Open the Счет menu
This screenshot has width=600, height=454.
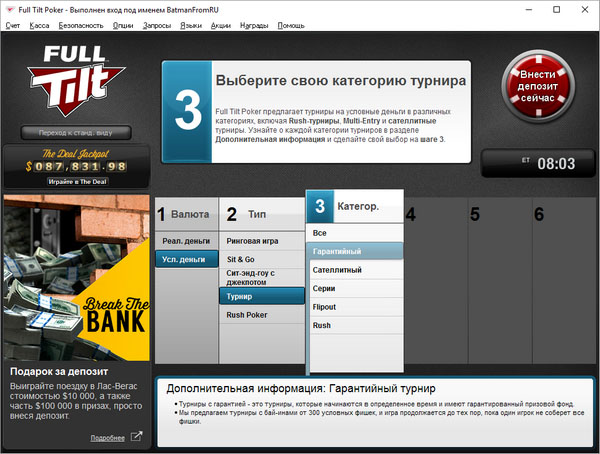(13, 25)
